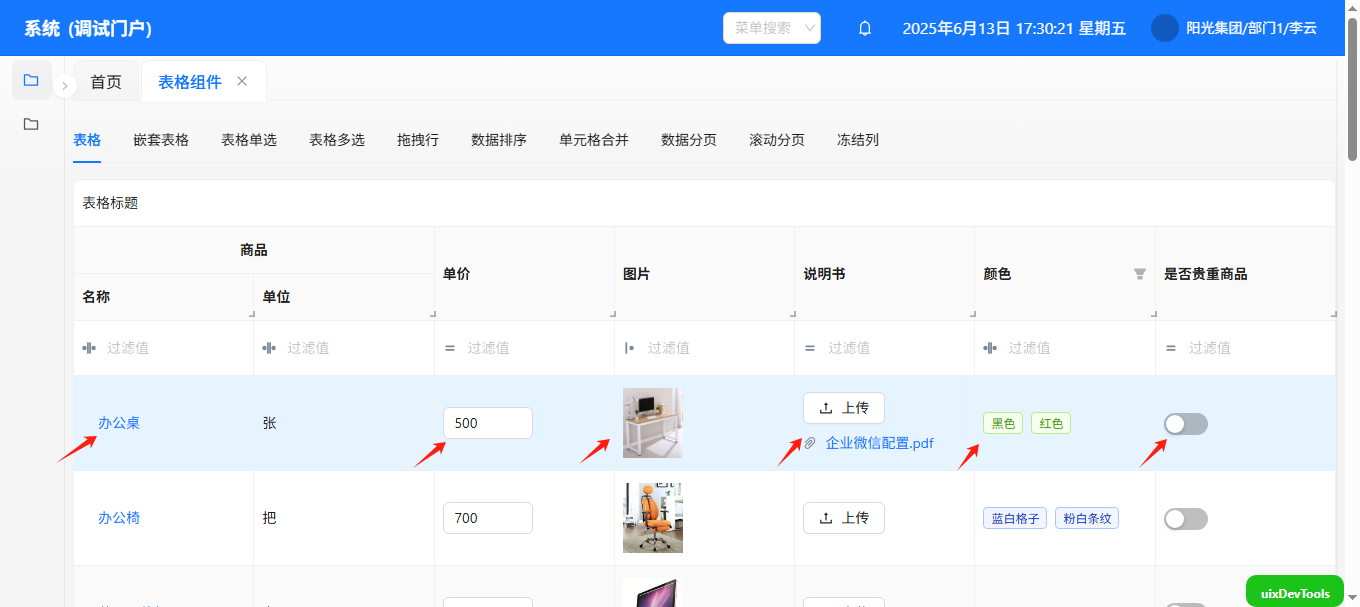The width and height of the screenshot is (1360, 607).
Task: Toggle 是否贵重商品 switch for 办公桌
Action: [1186, 424]
